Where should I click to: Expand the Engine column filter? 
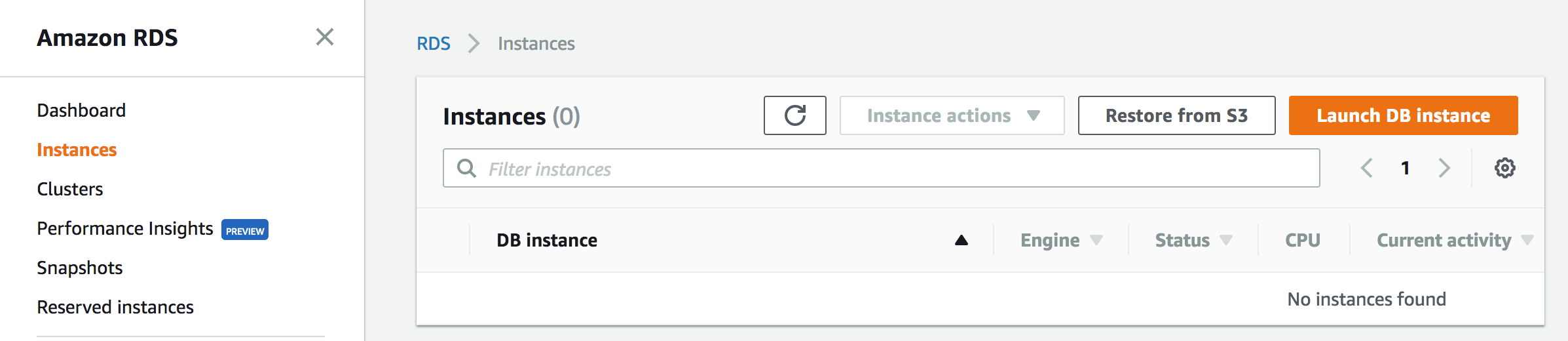click(1096, 240)
